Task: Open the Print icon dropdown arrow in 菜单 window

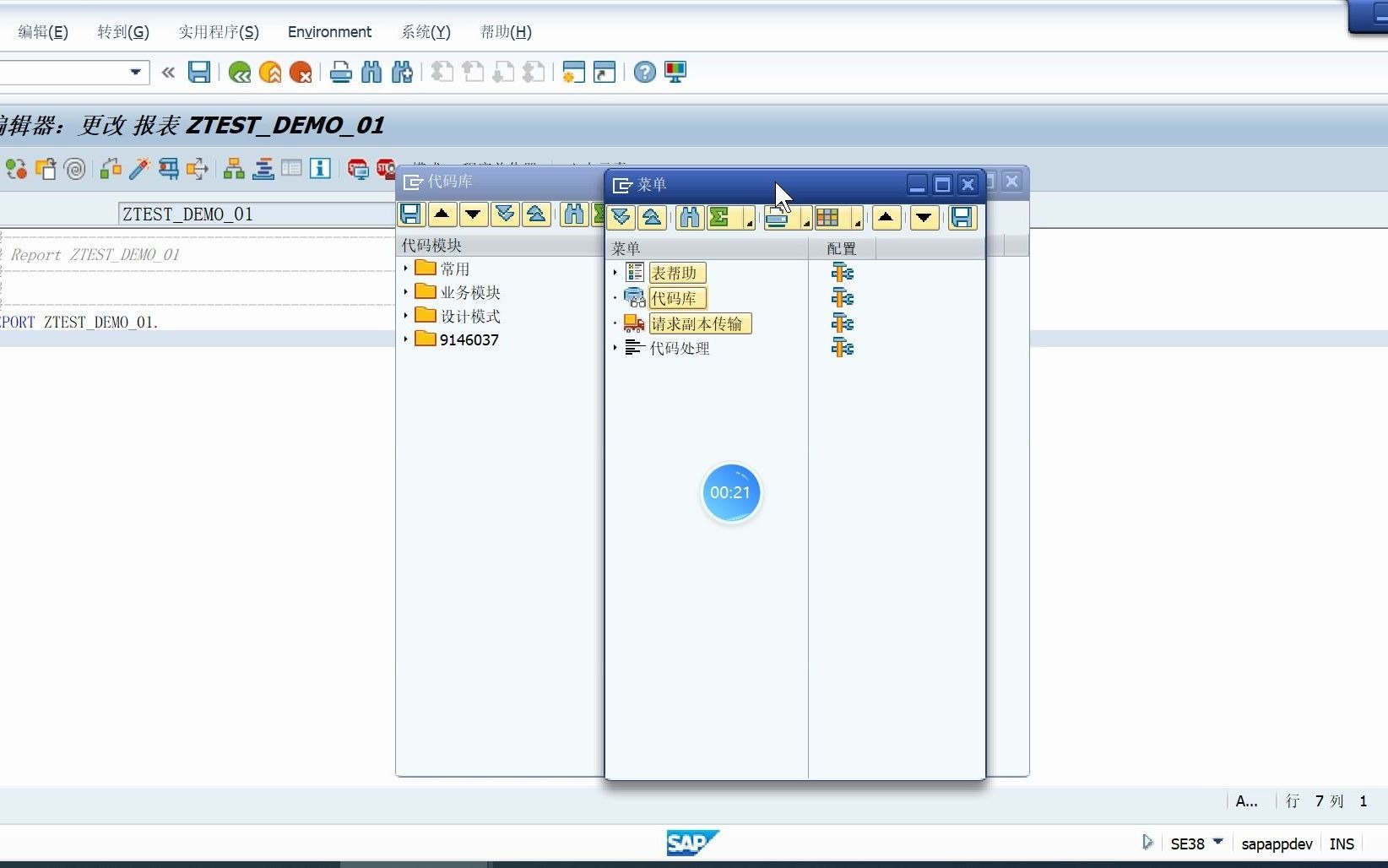Action: coord(806,223)
